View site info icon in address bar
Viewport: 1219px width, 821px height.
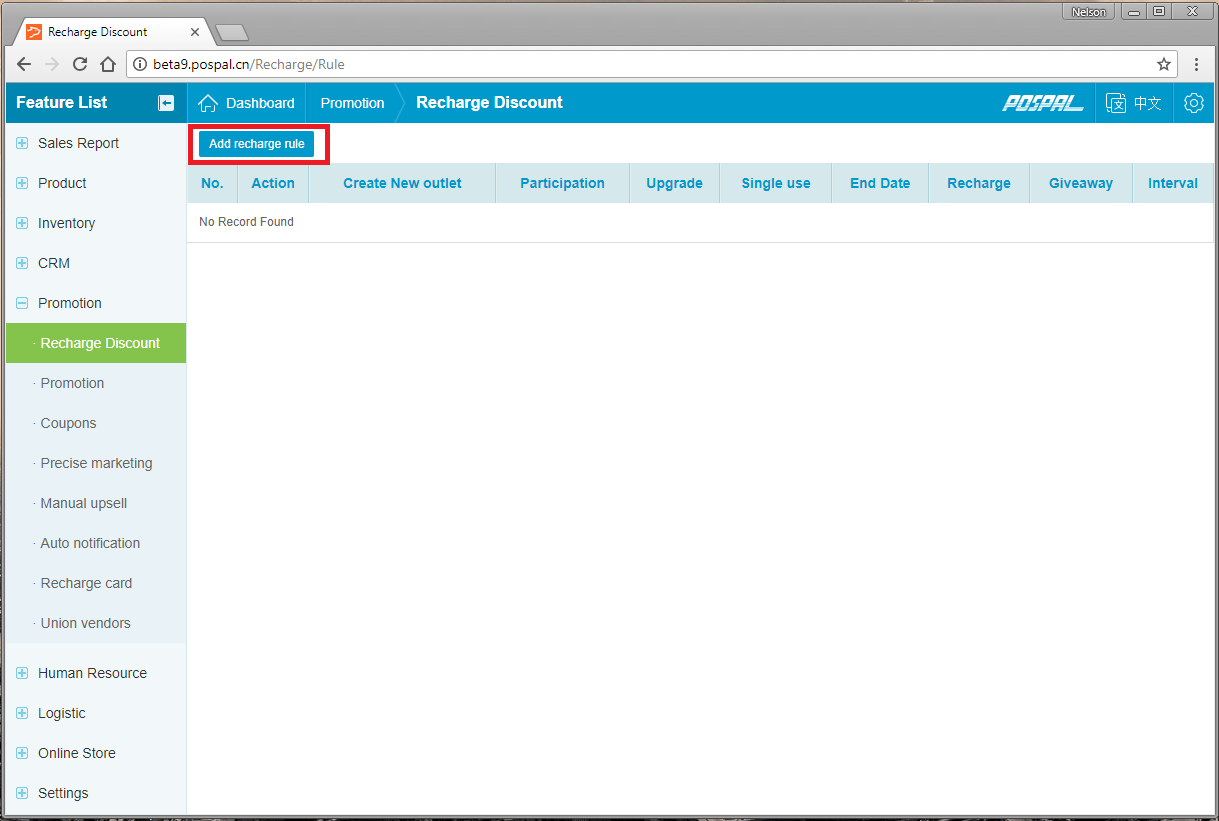tap(140, 64)
